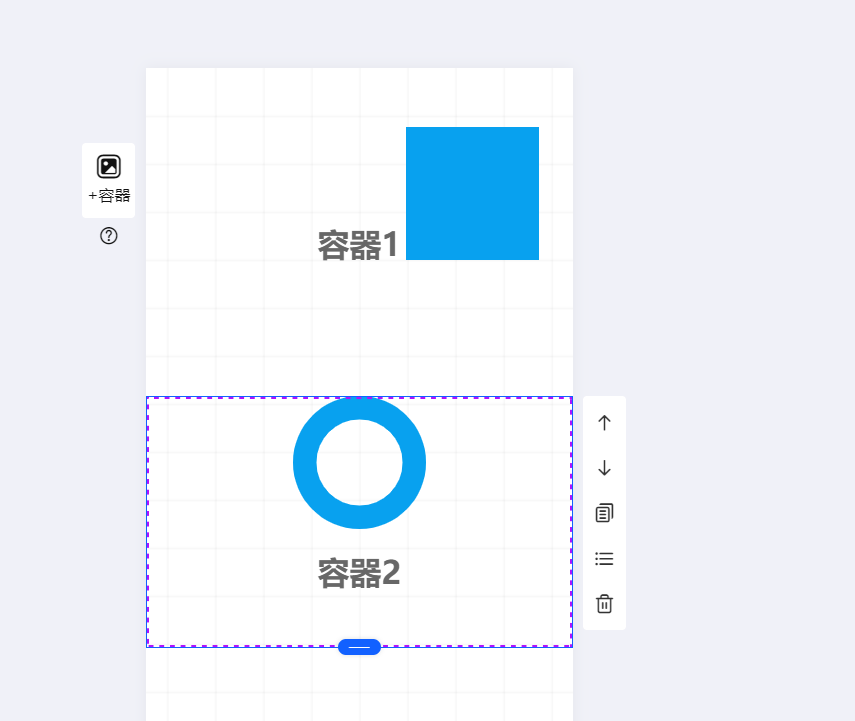Open the list icon in container toolbar

tap(604, 558)
